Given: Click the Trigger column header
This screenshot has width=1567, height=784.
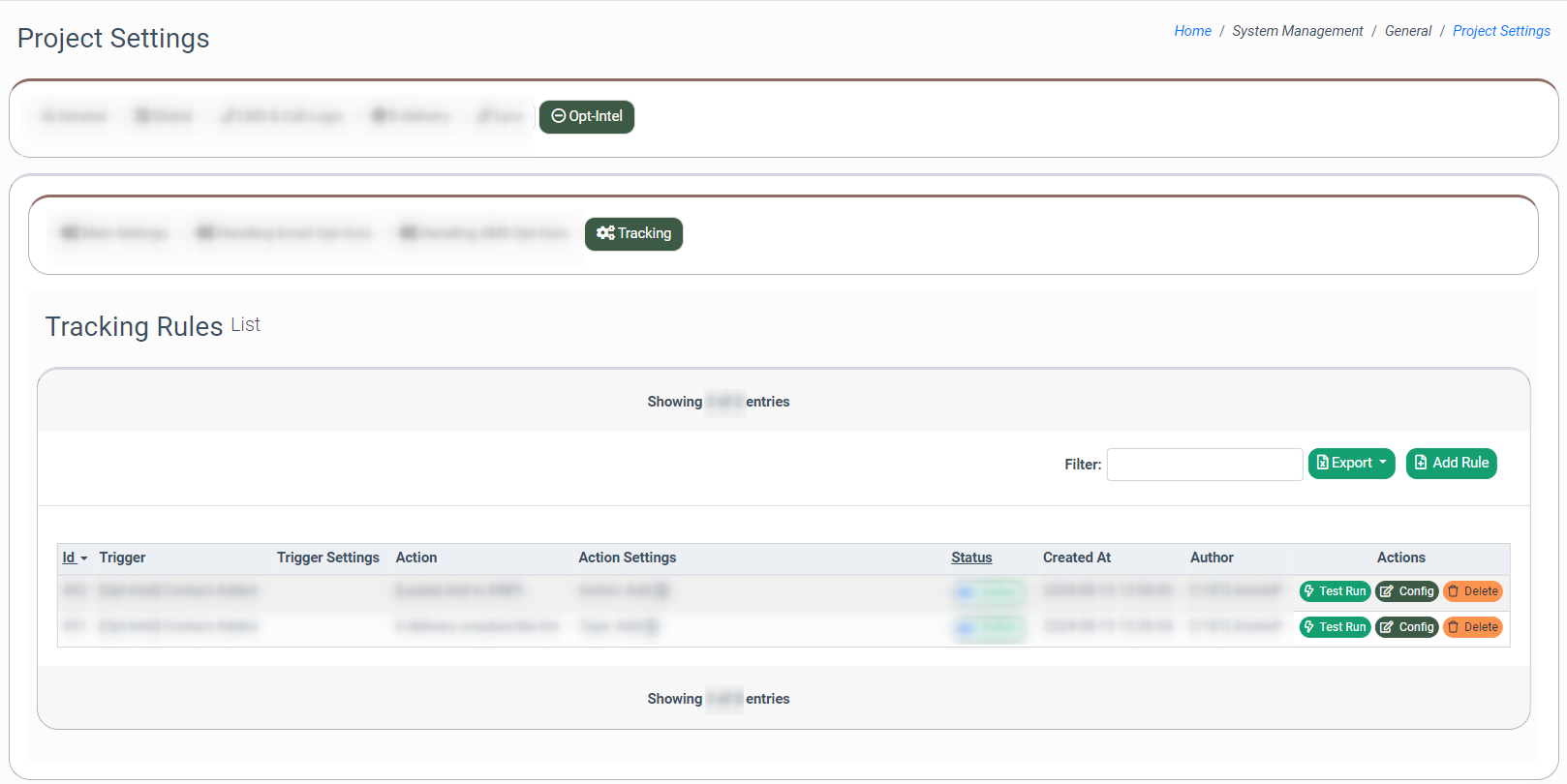Looking at the screenshot, I should [x=122, y=558].
